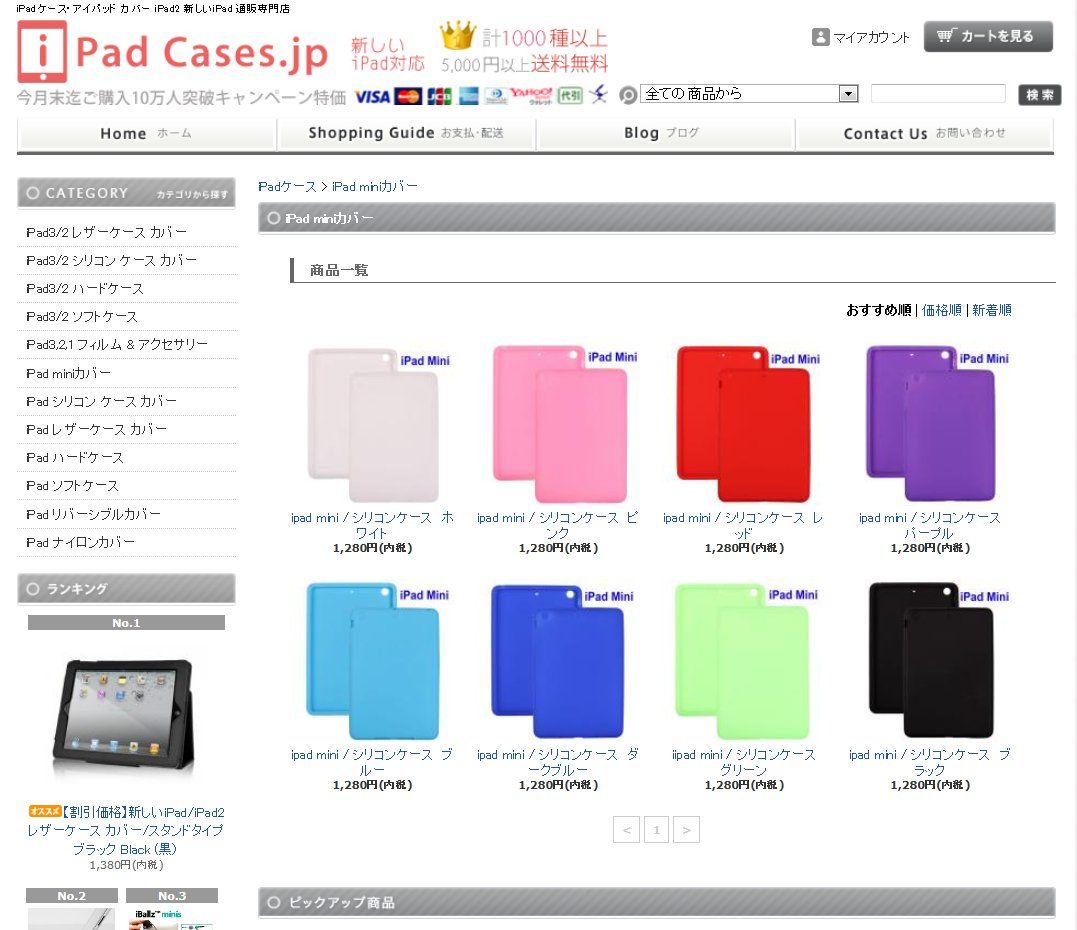1077x930 pixels.
Task: Open pink silicone iPad mini case image
Action: (x=559, y=424)
